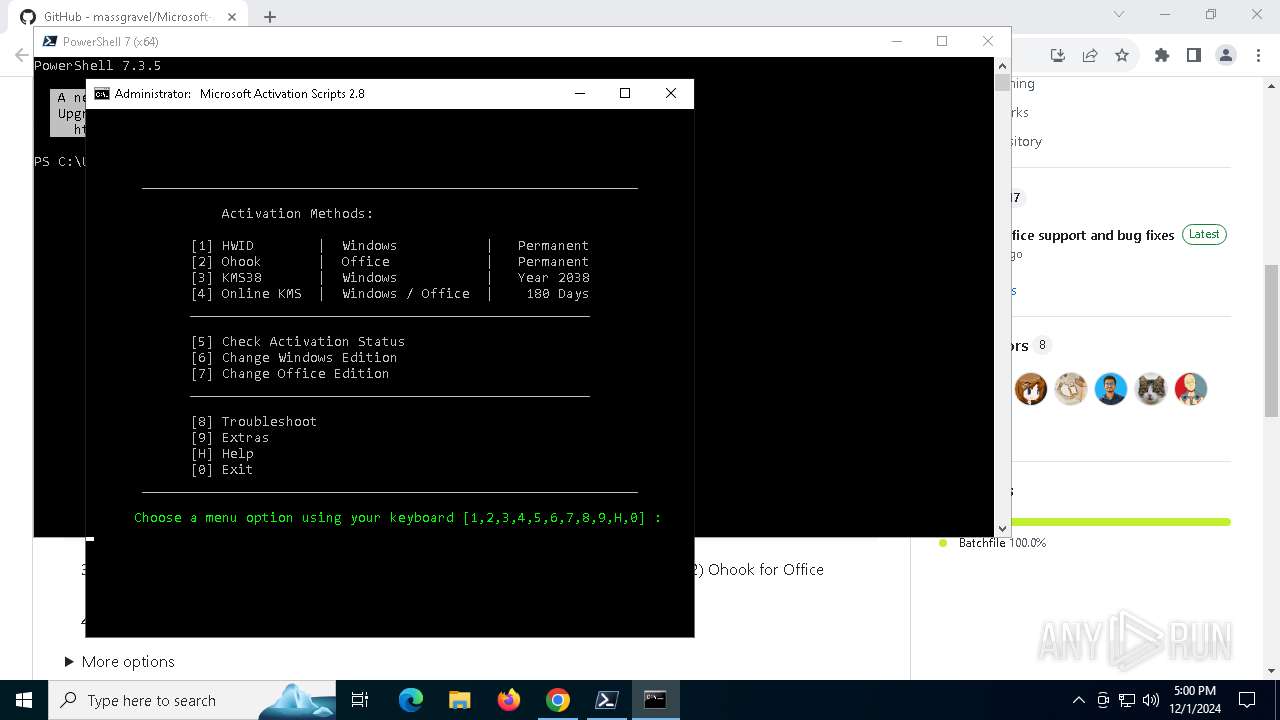This screenshot has height=720, width=1280.
Task: Bookmark the page with the star icon
Action: tap(1122, 55)
